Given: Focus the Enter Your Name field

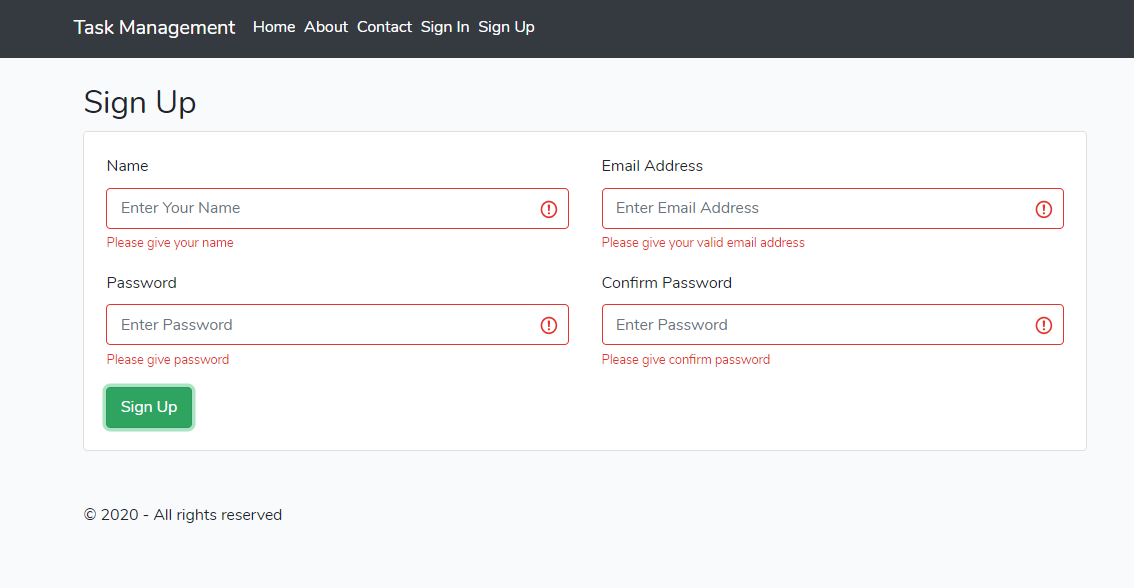Looking at the screenshot, I should pos(320,208).
